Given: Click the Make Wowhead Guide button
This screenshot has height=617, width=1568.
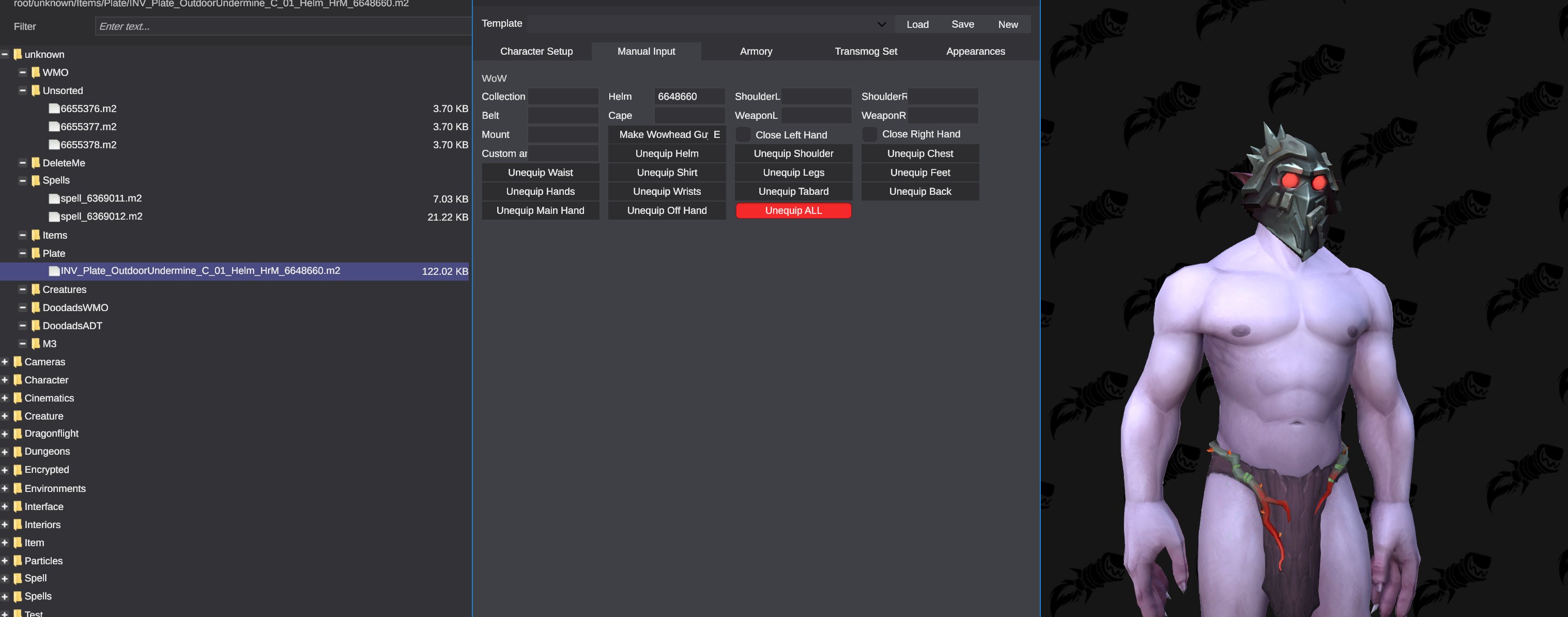Looking at the screenshot, I should click(x=662, y=134).
